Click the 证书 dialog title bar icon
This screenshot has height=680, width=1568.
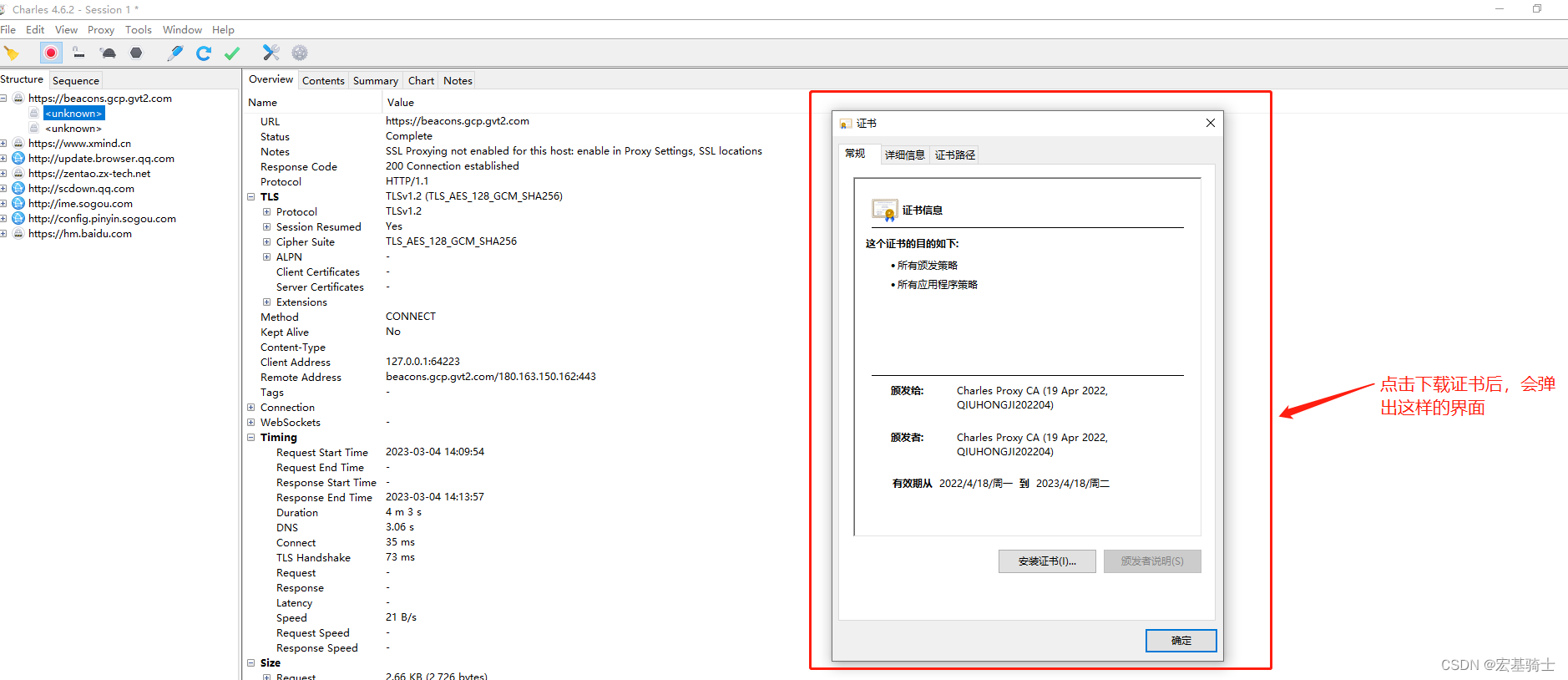pos(846,124)
